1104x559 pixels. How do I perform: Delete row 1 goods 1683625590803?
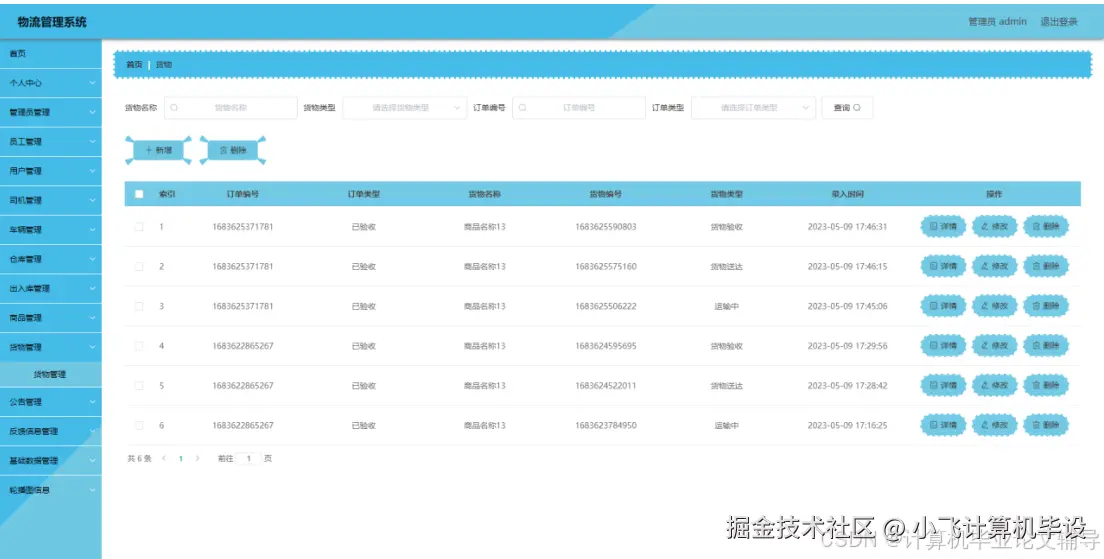[x=1046, y=227]
